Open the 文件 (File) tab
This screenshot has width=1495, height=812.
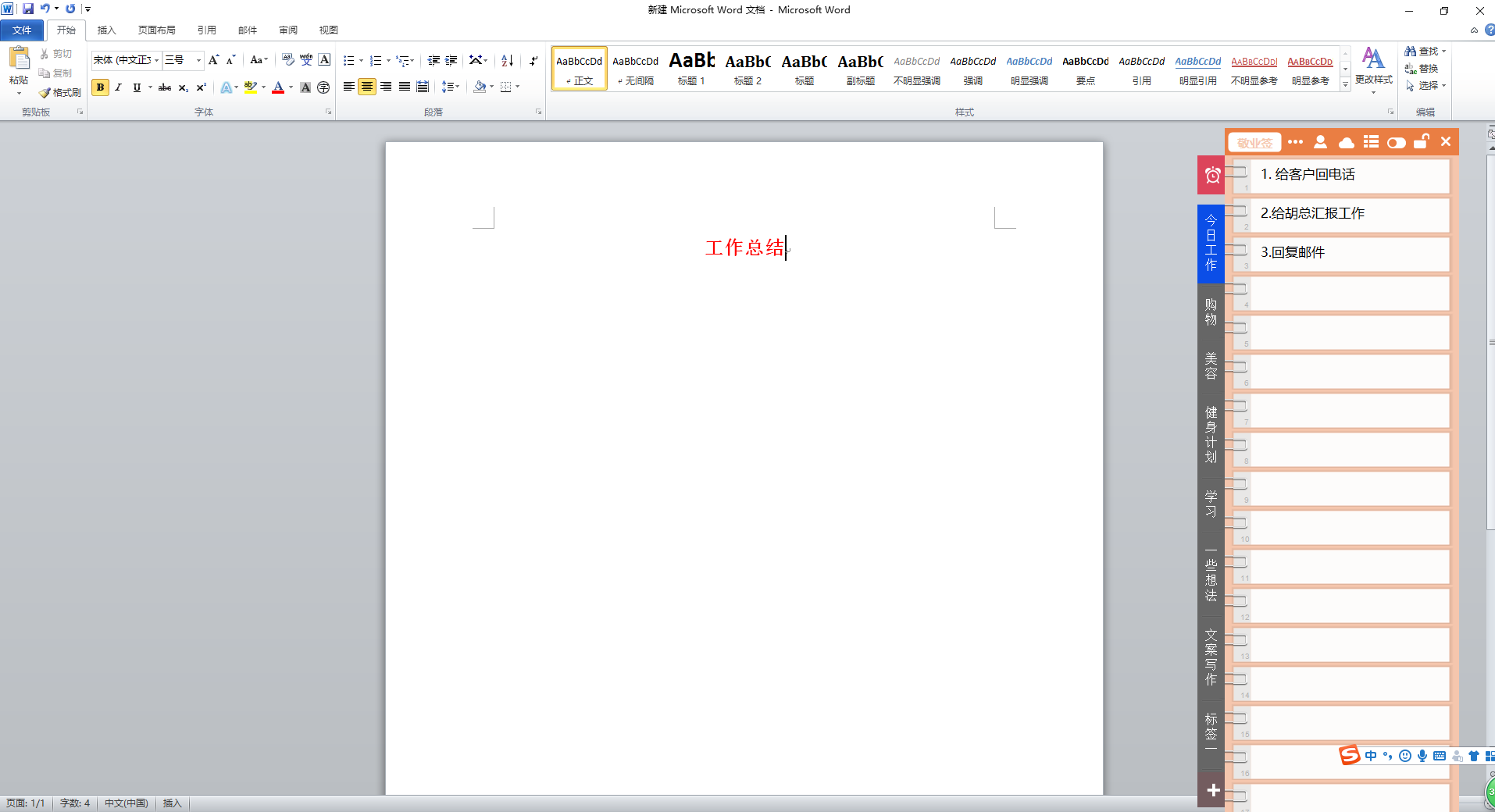pos(22,30)
